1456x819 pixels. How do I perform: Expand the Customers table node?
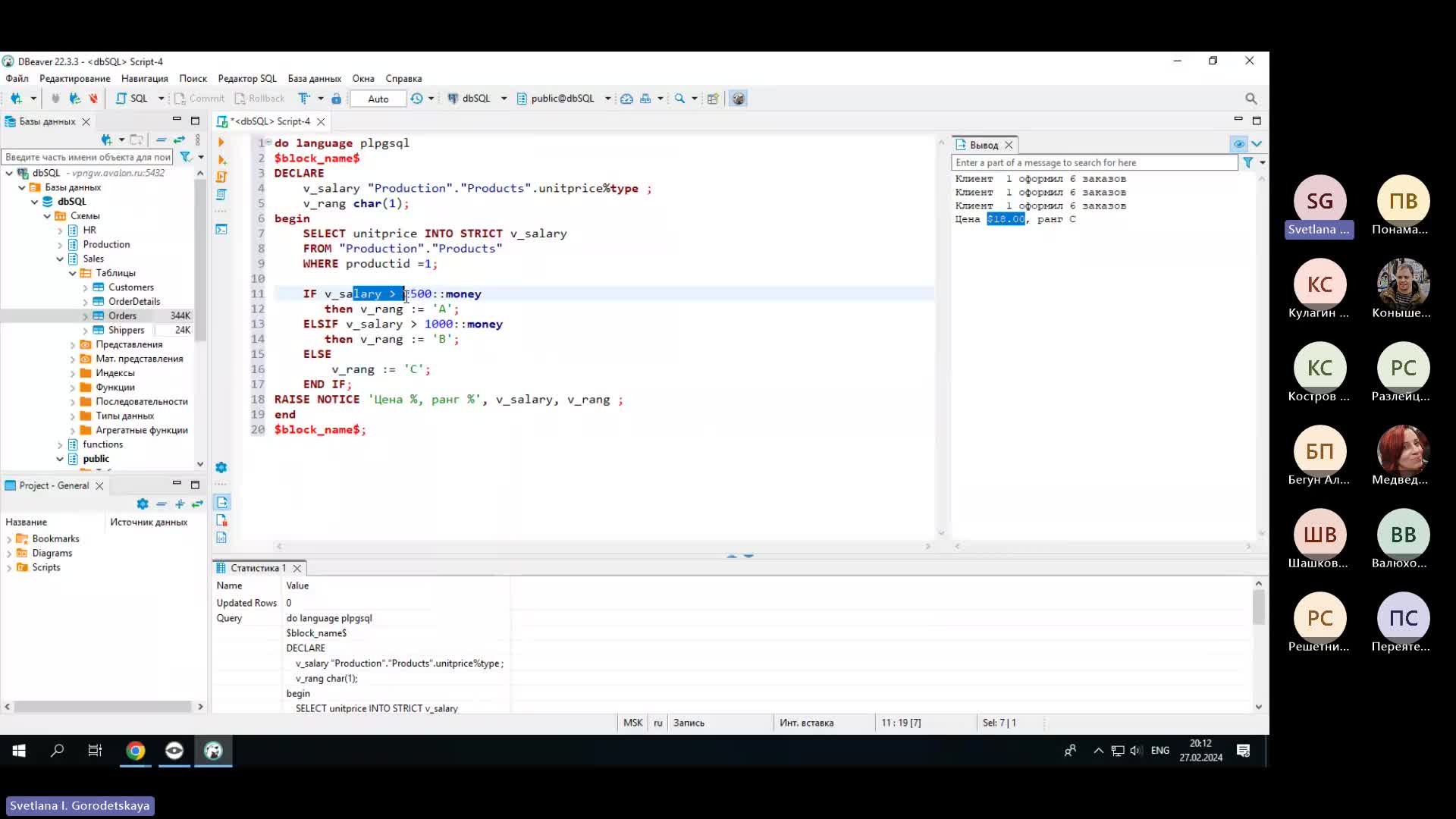click(85, 288)
